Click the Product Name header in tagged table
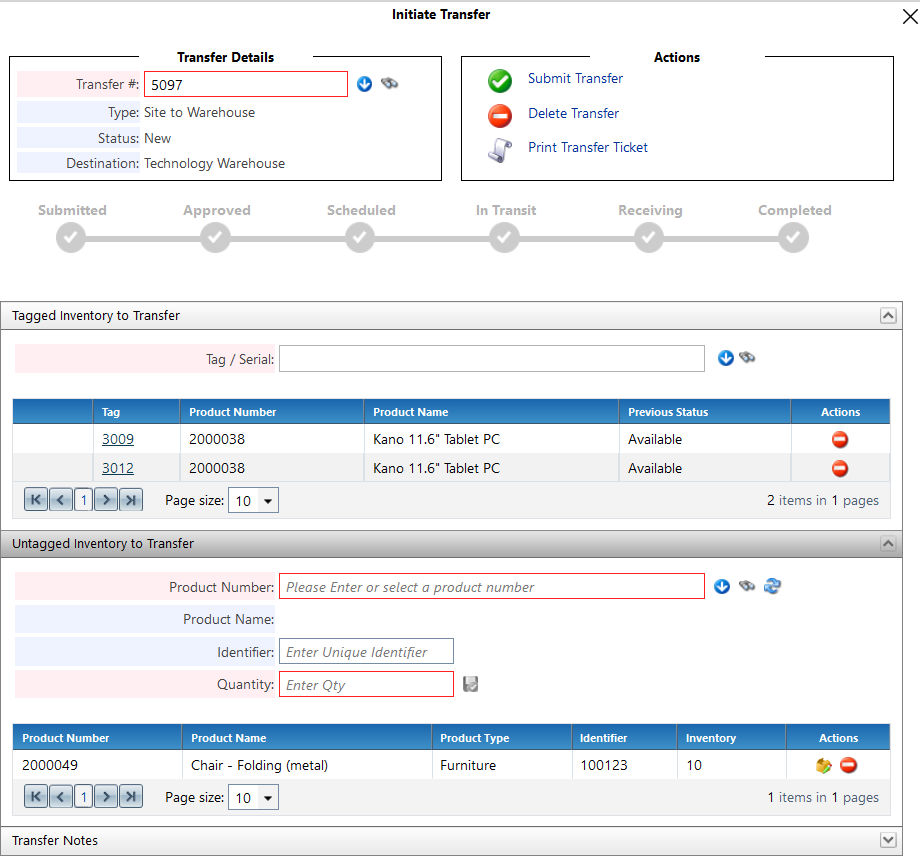This screenshot has width=920, height=858. pyautogui.click(x=491, y=412)
